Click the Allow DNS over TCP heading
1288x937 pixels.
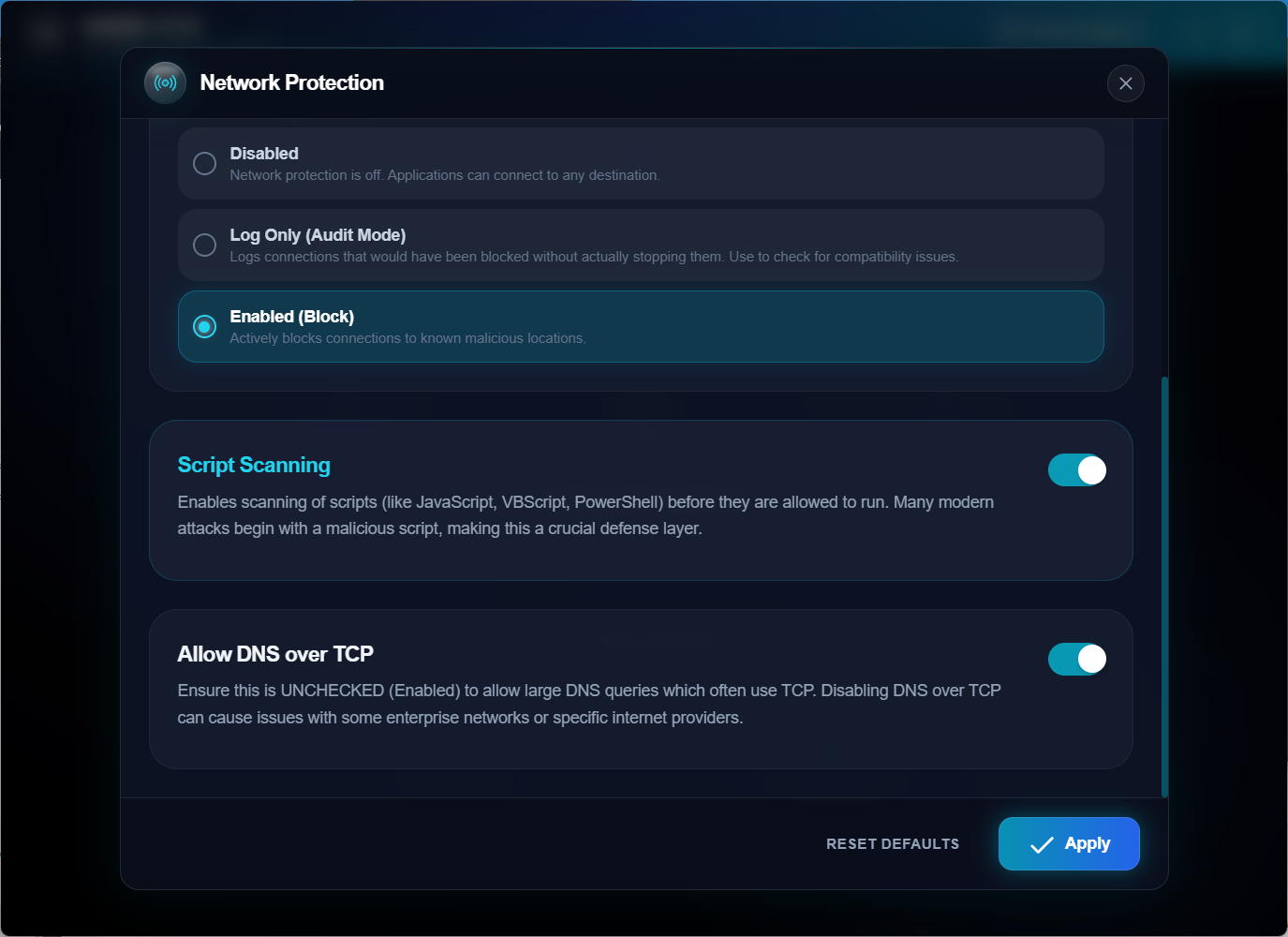click(x=275, y=654)
